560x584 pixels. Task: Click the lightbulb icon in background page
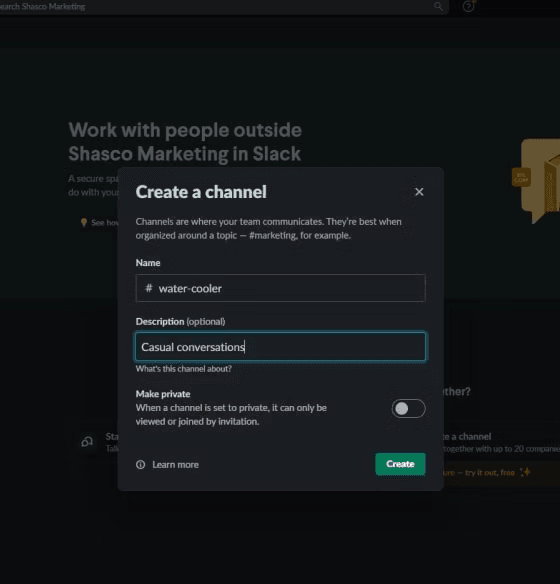tap(84, 222)
